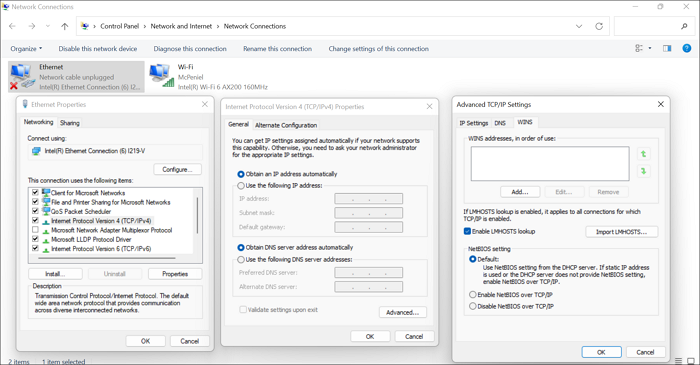Select the Wi-Fi adapter icon
Viewport: 700px width, 365px height.
(162, 75)
